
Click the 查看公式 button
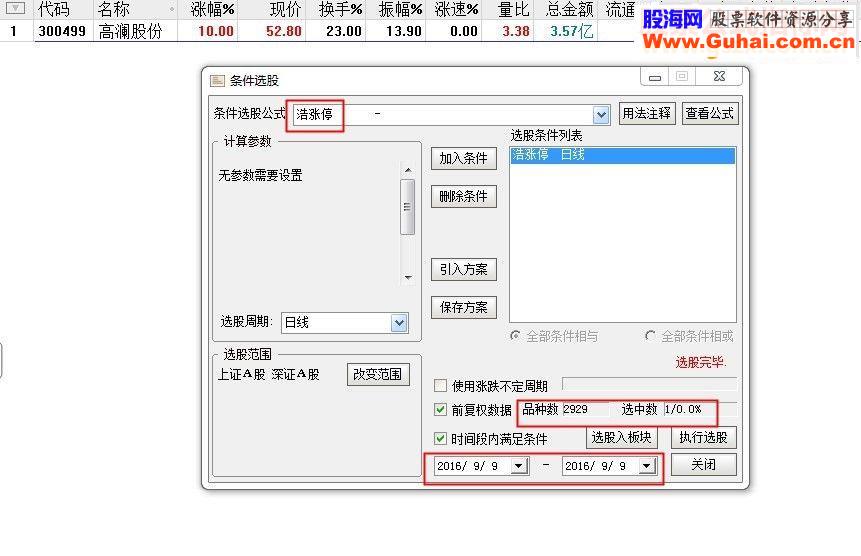(x=709, y=114)
